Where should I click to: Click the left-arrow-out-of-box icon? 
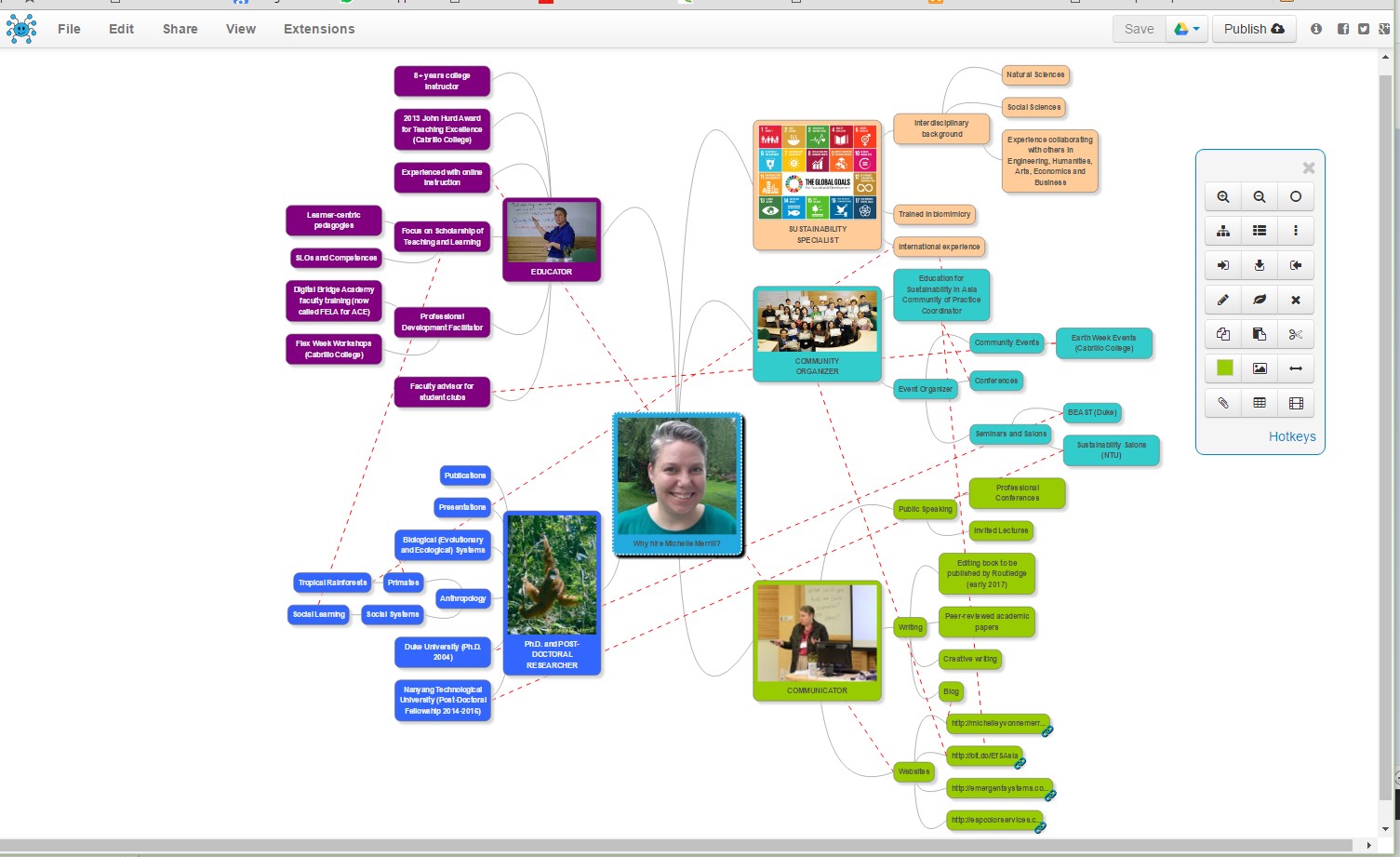point(1296,265)
